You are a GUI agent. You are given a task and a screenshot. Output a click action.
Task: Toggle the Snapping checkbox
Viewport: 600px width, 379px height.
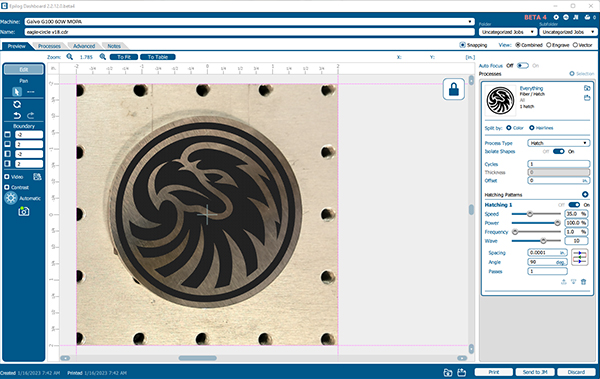462,45
